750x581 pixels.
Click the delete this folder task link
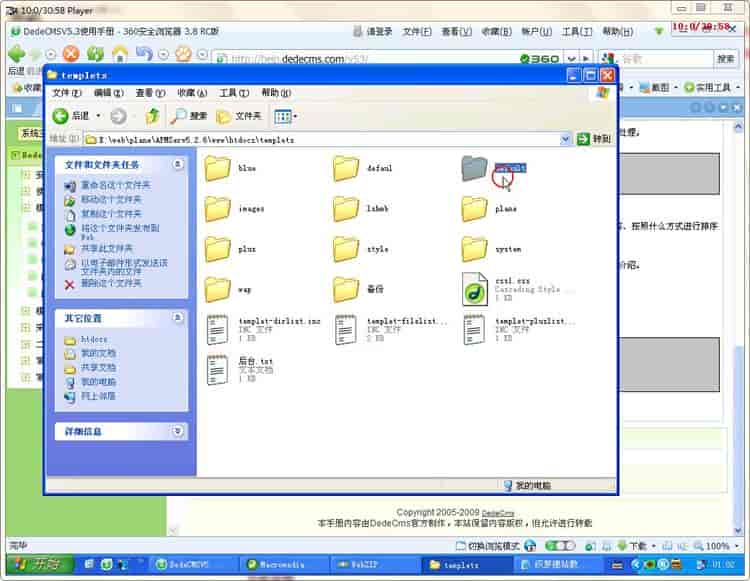tap(111, 283)
